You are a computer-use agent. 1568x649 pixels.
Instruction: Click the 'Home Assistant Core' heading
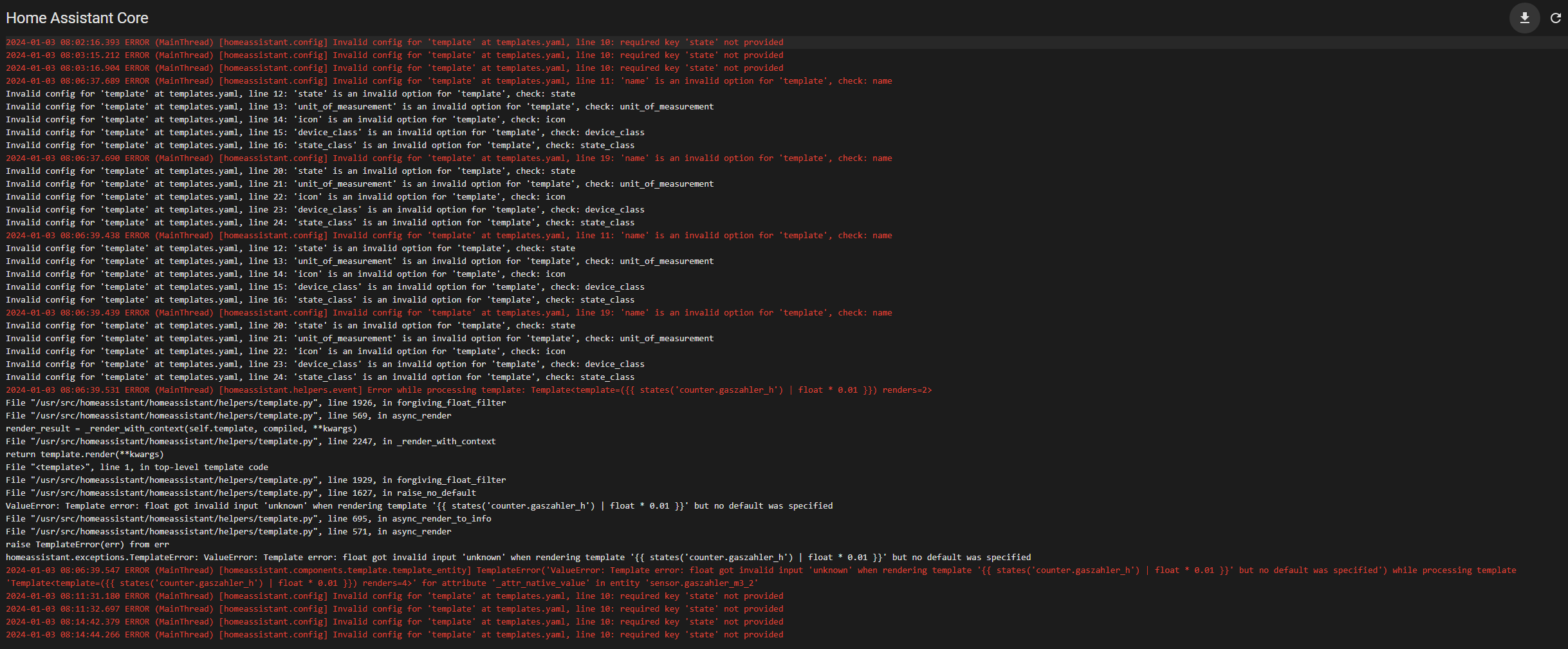(77, 18)
